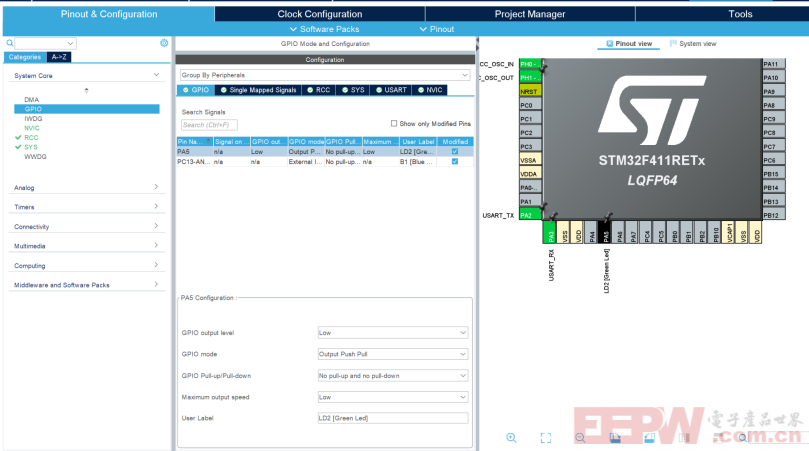Viewport: 809px width, 451px height.
Task: Open the Tools tab
Action: coord(740,14)
